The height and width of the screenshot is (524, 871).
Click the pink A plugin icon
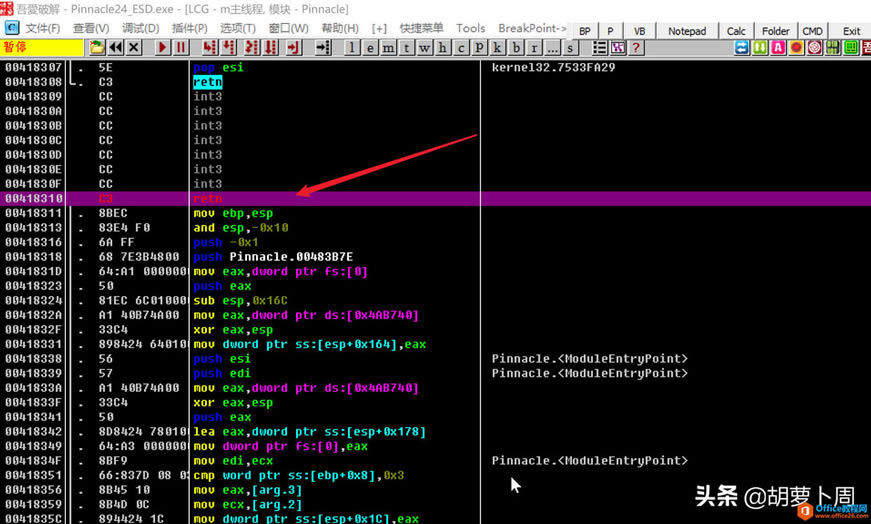point(778,48)
